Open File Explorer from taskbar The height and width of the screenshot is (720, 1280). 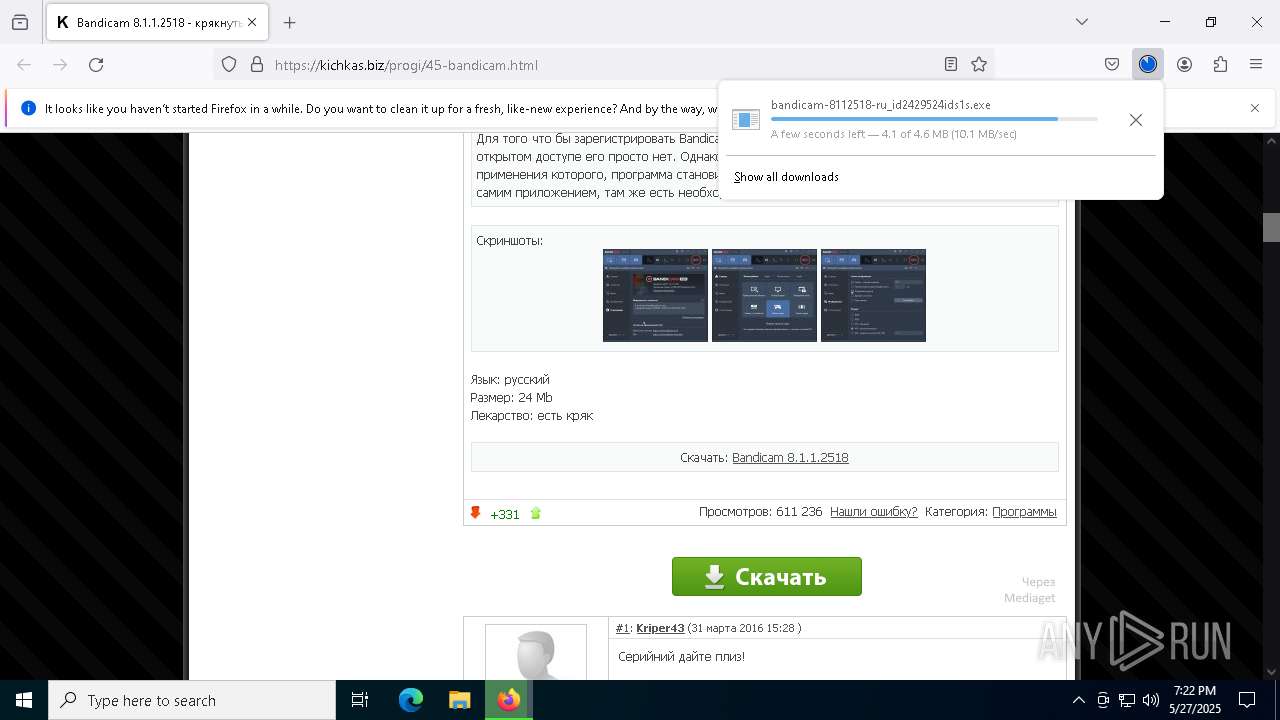click(x=459, y=700)
